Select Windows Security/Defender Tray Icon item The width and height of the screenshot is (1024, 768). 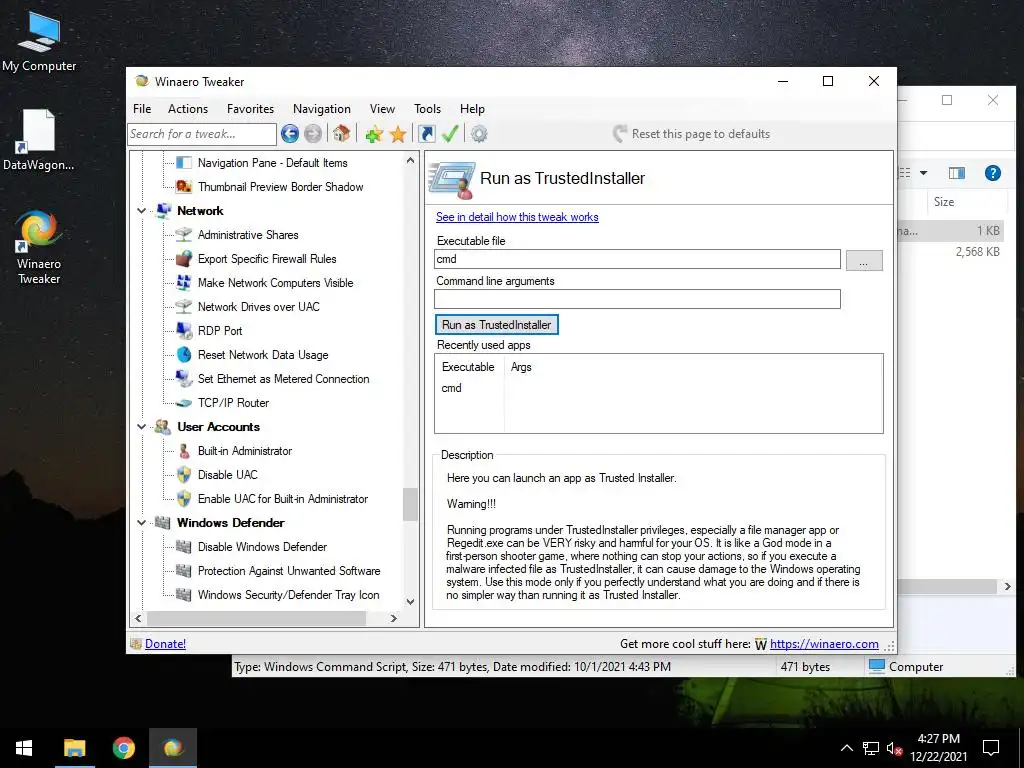[x=288, y=595]
